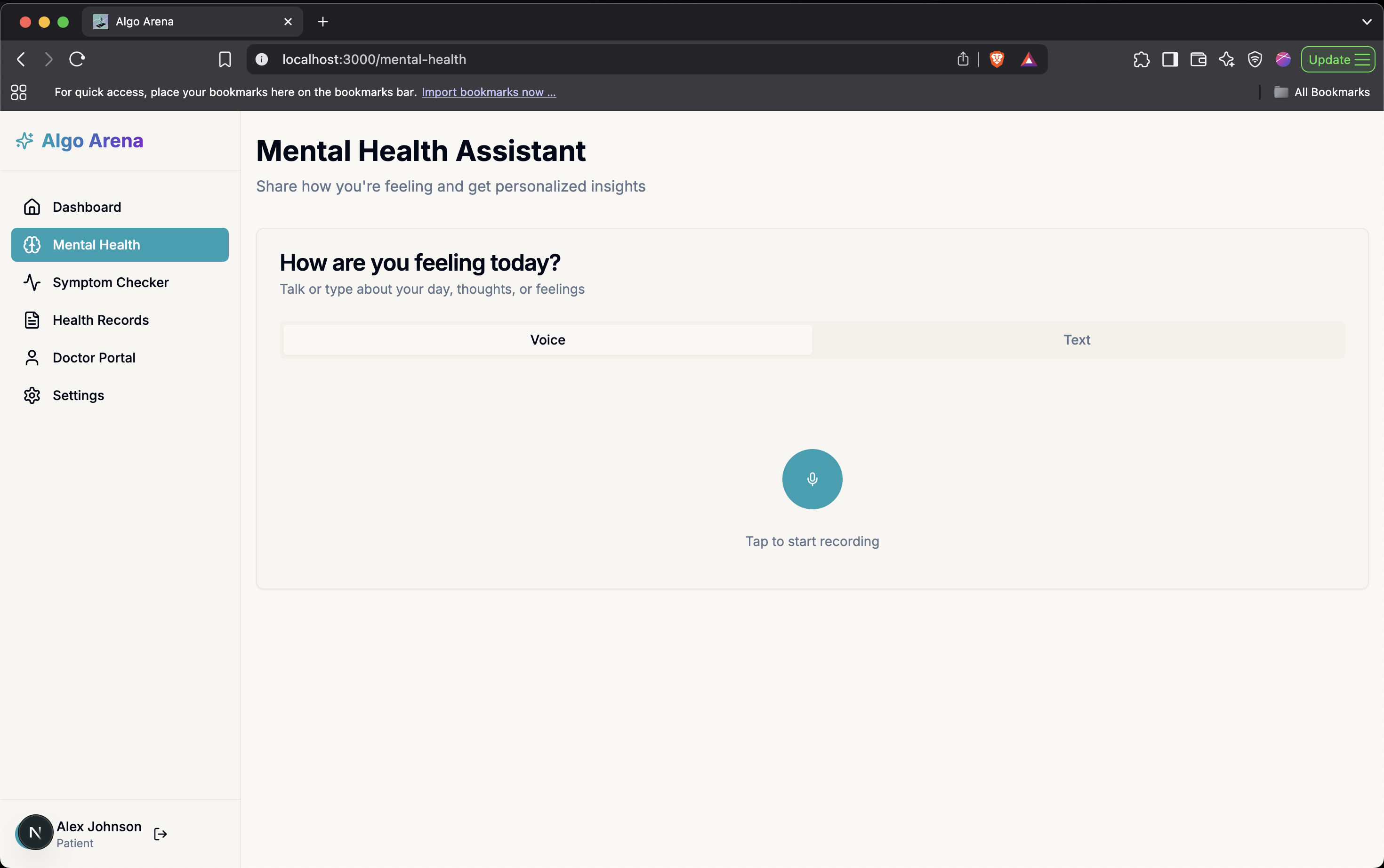Toggle the browser sidebar panel icon
The width and height of the screenshot is (1384, 868).
tap(1169, 59)
